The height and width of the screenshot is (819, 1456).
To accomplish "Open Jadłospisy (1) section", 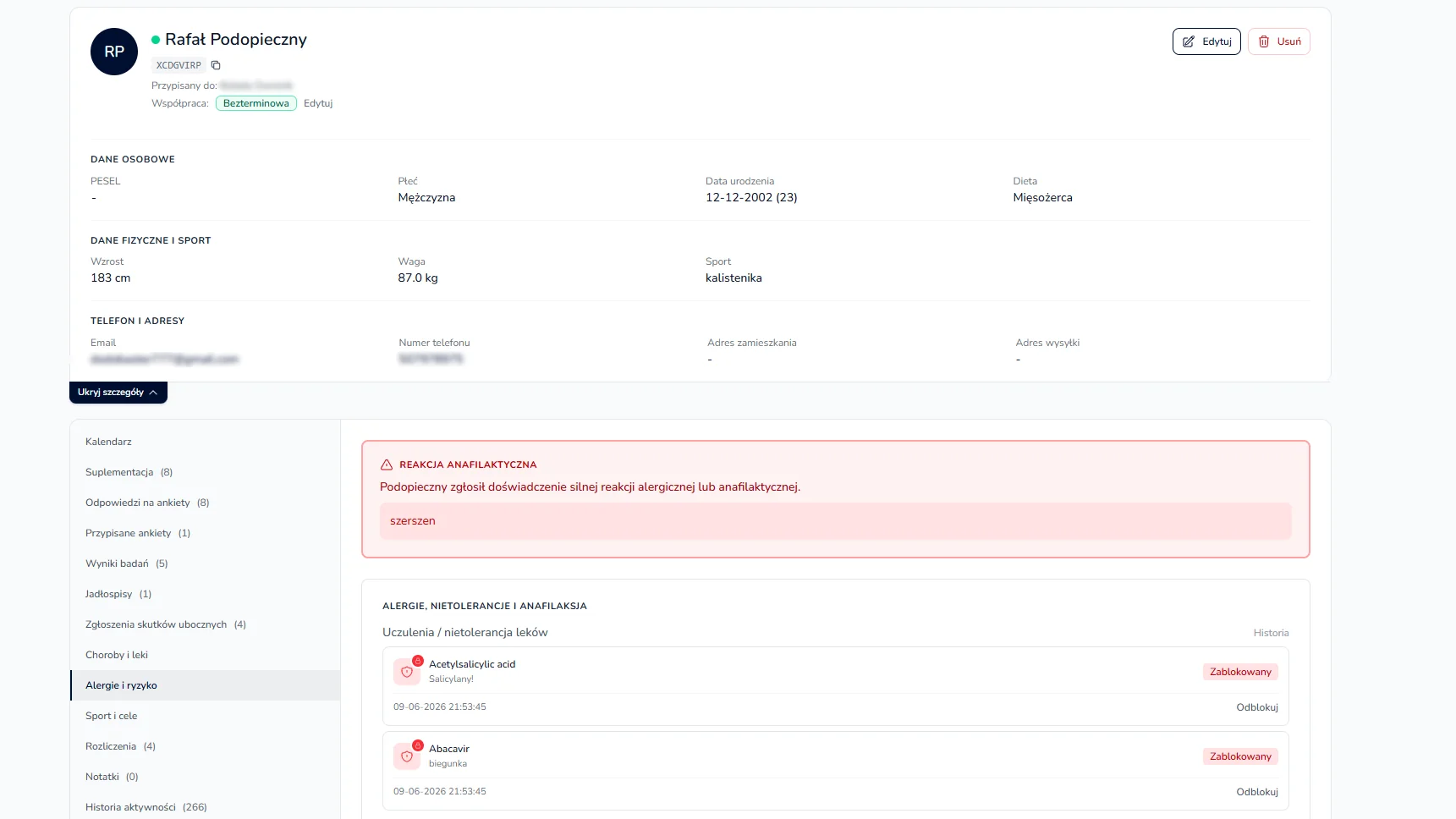I will coord(206,594).
